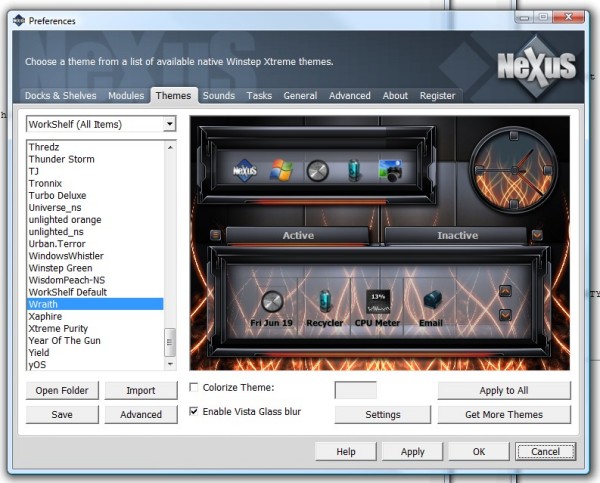Confirm with the OK button
Viewport: 600px width, 483px height.
pos(479,452)
